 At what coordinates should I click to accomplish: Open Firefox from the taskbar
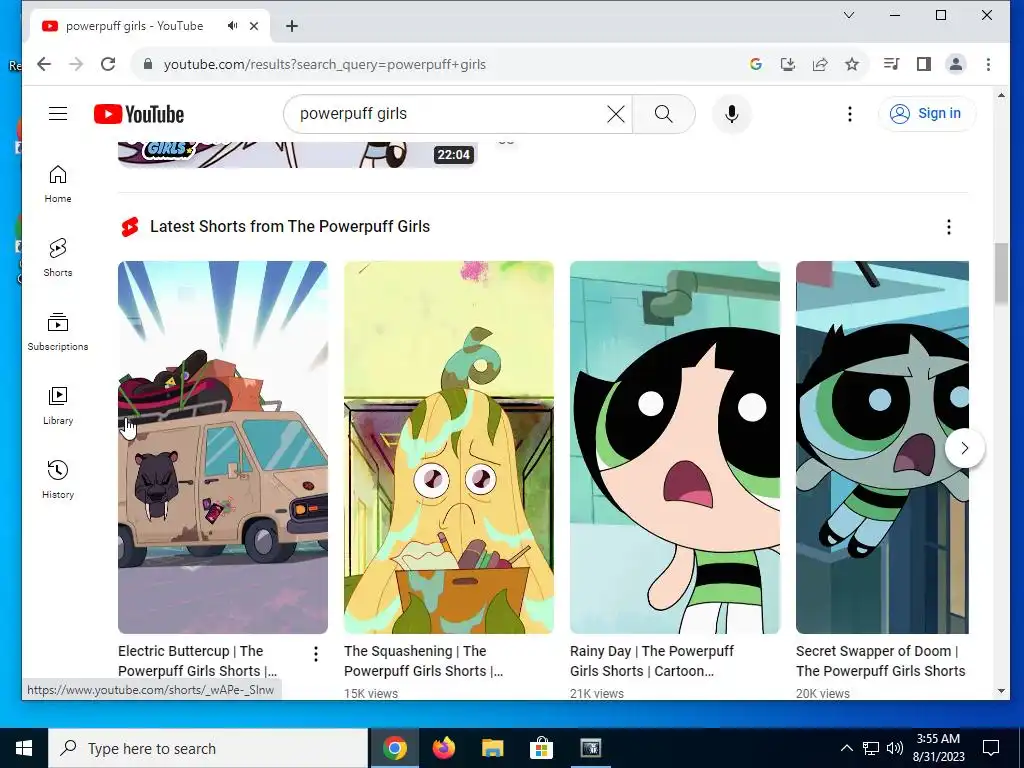coord(444,748)
